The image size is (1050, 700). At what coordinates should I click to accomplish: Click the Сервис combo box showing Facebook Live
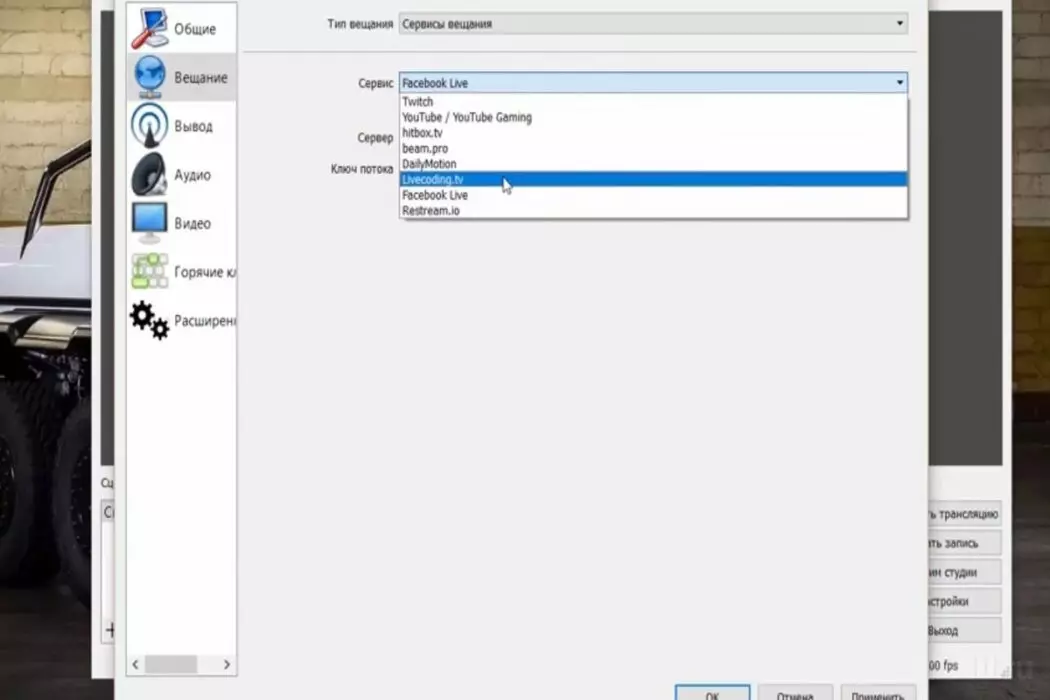(653, 82)
